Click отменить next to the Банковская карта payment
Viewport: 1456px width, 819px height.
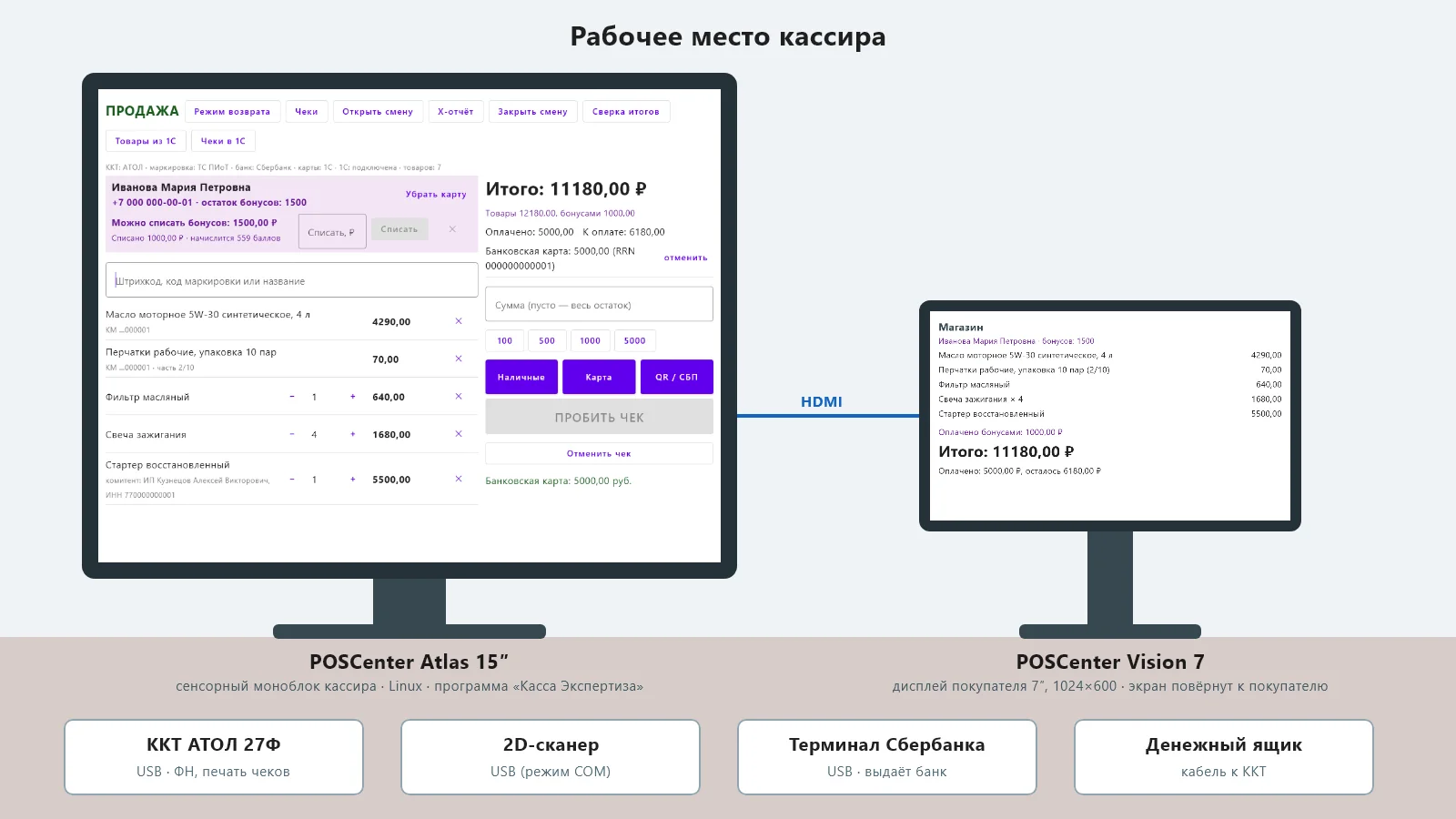coord(685,258)
